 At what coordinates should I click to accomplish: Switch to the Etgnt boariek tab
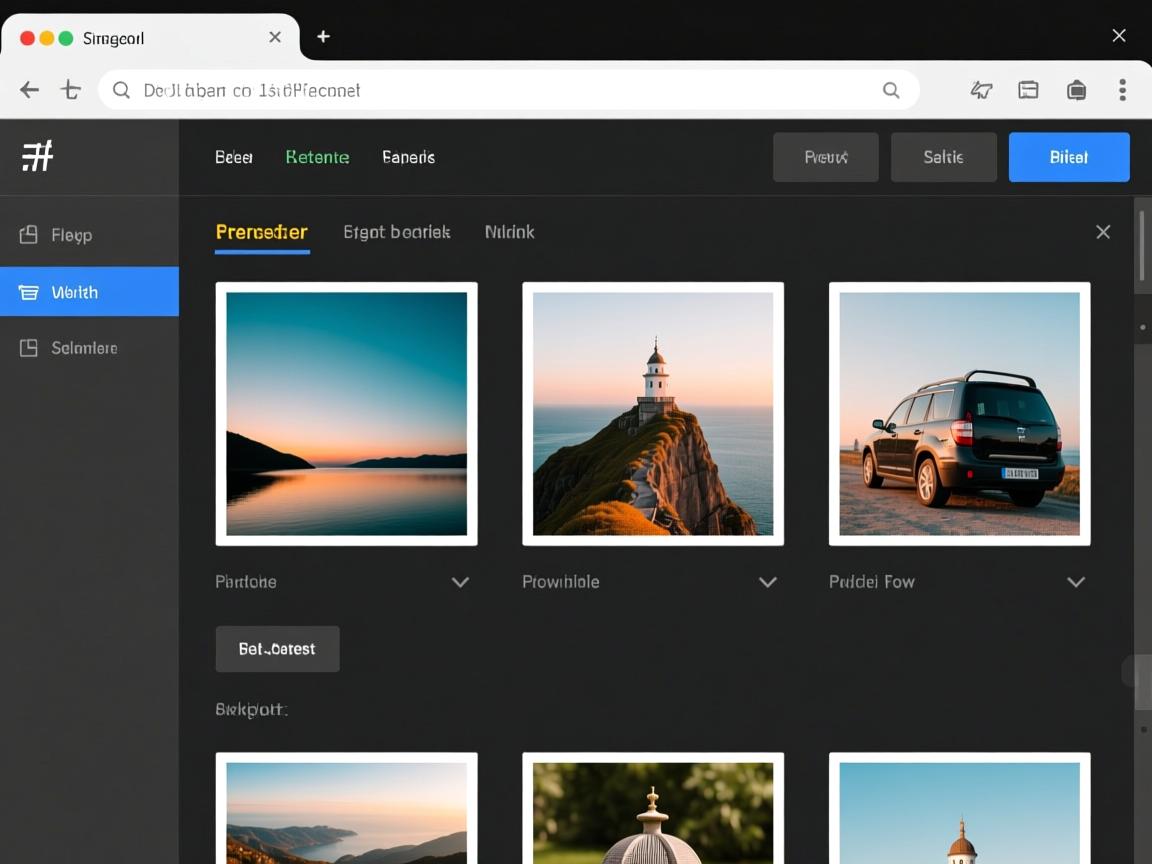point(396,232)
